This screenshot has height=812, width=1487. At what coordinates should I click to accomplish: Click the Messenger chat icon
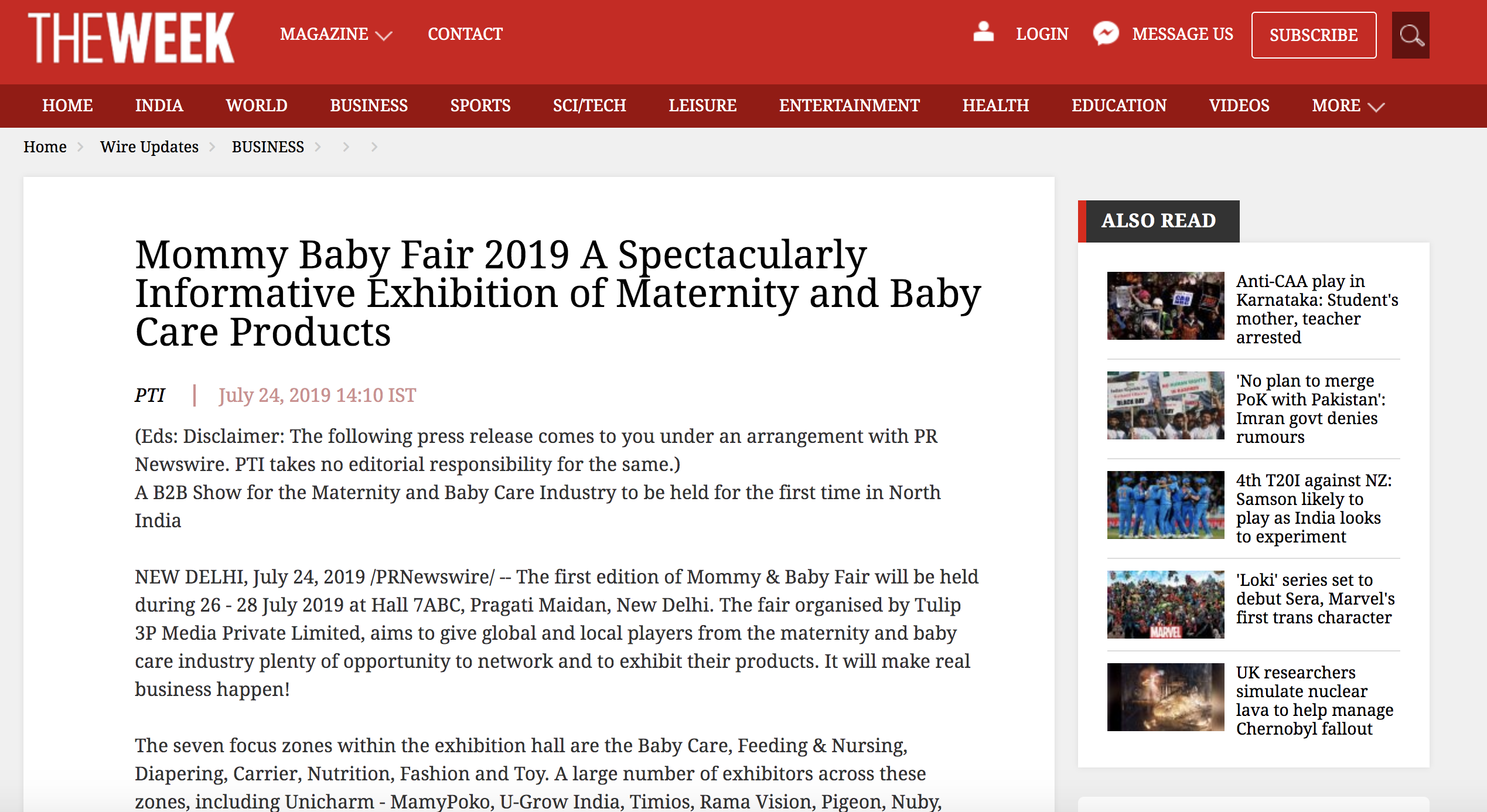pyautogui.click(x=1106, y=33)
